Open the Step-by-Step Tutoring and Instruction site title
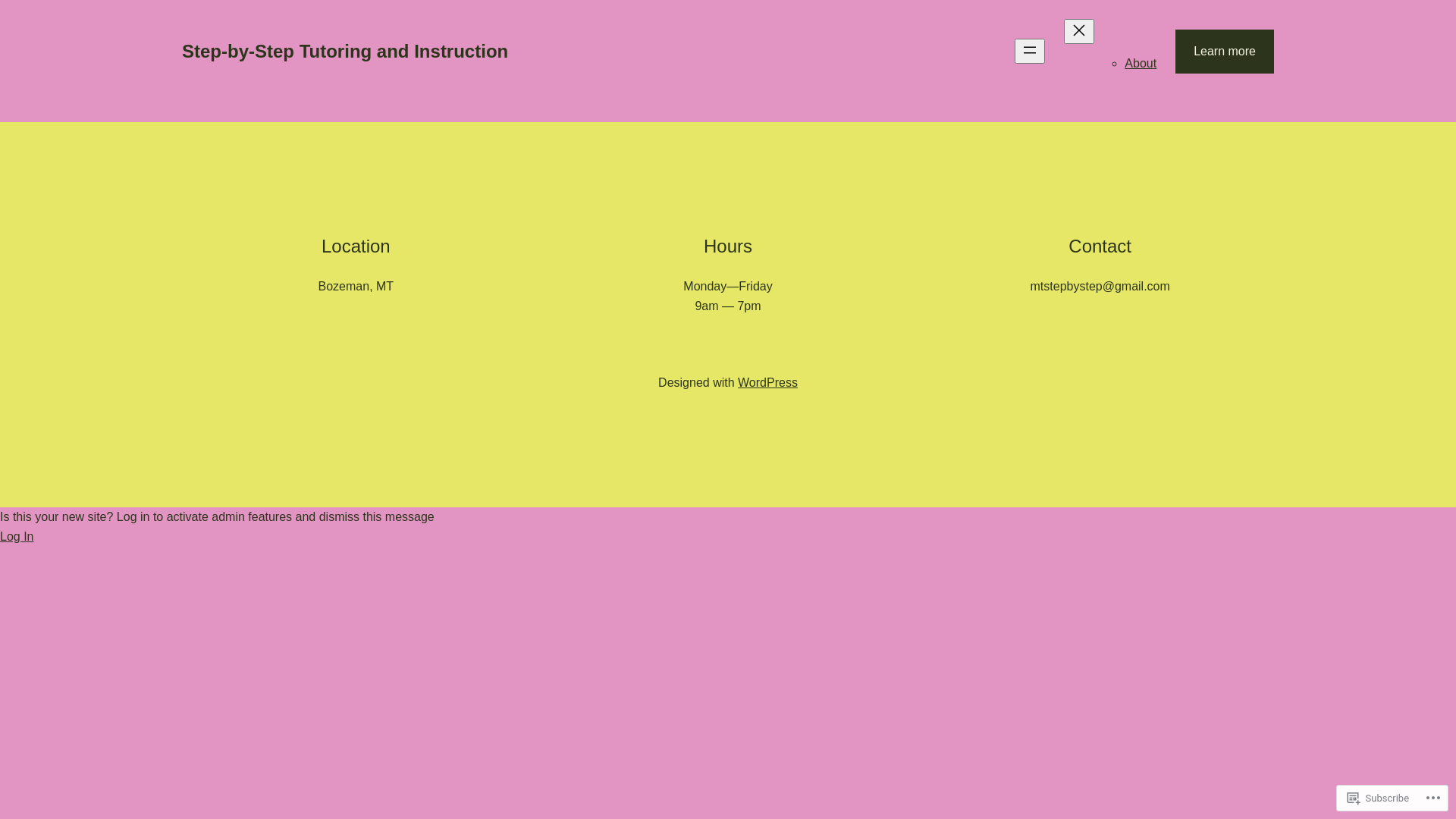The height and width of the screenshot is (819, 1456). [x=345, y=52]
